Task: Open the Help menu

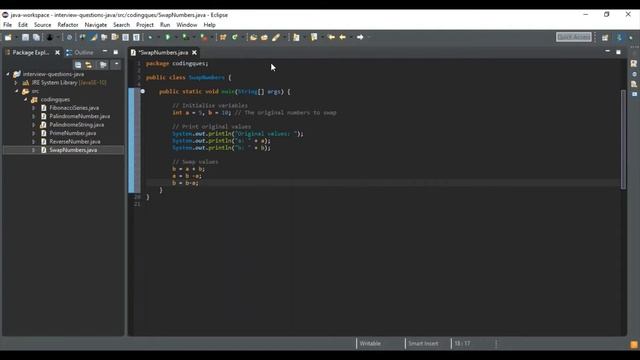Action: pyautogui.click(x=209, y=25)
